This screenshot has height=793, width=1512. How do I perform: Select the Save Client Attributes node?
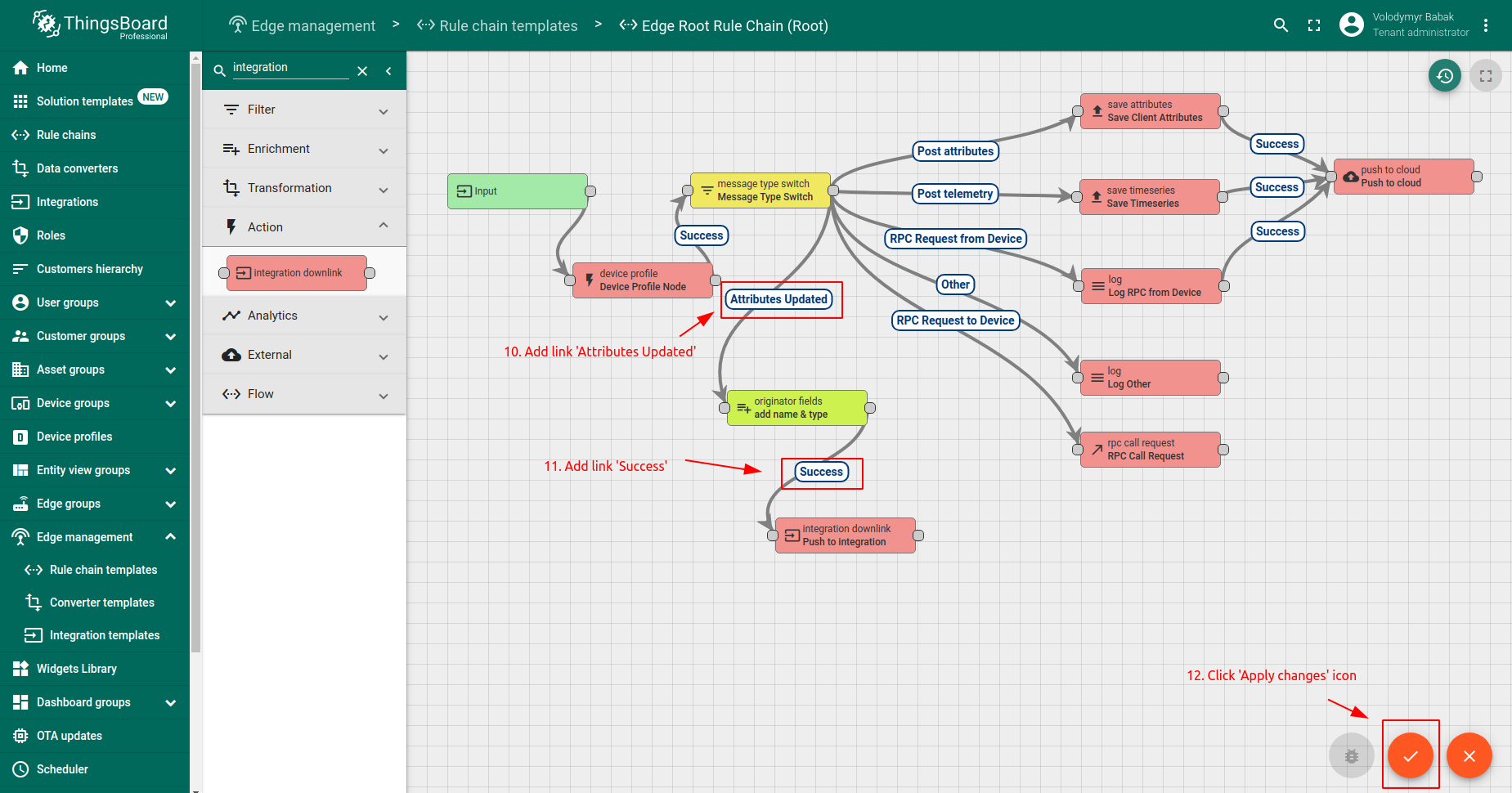coord(1151,111)
